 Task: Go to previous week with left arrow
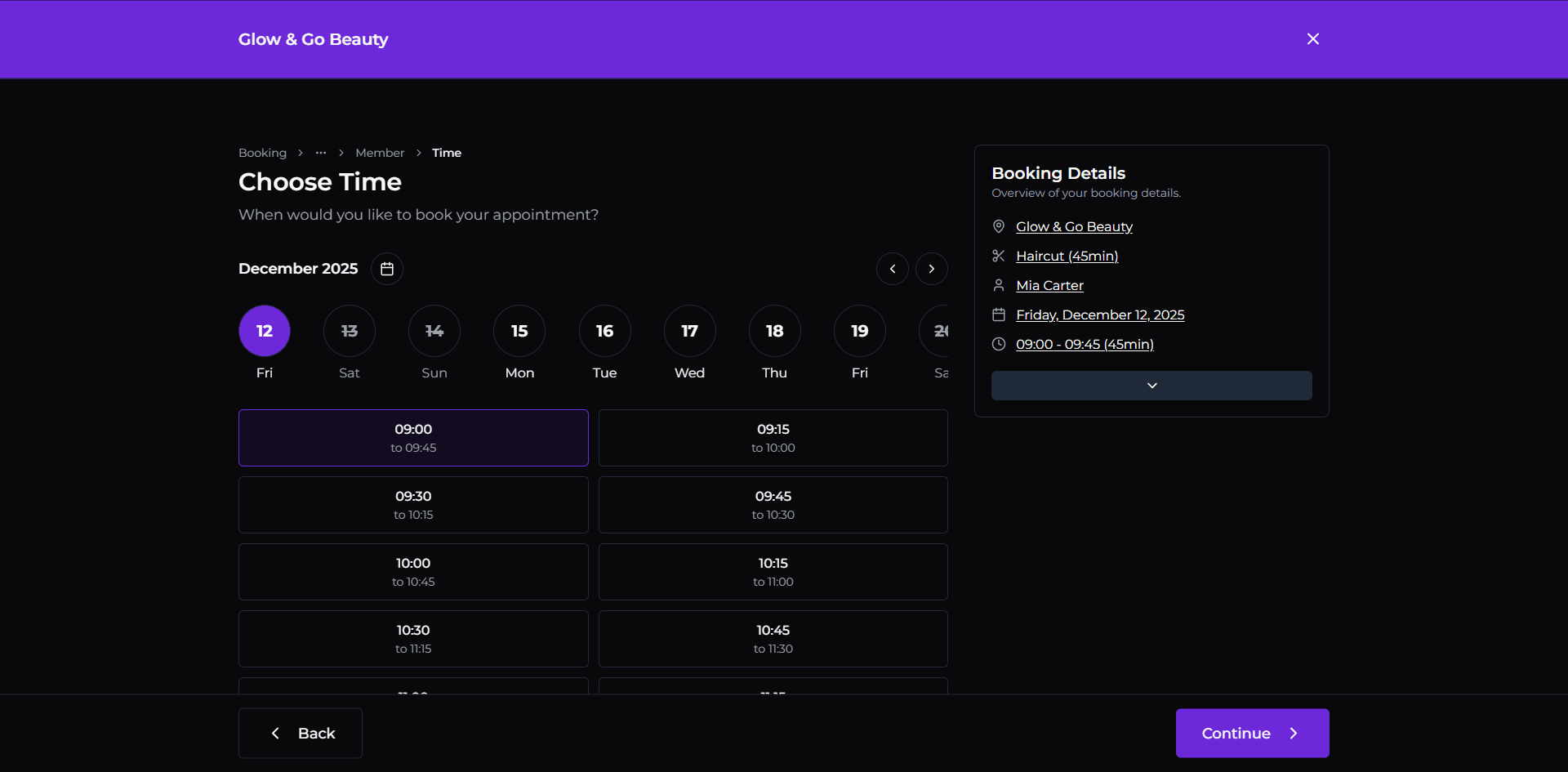coord(893,269)
